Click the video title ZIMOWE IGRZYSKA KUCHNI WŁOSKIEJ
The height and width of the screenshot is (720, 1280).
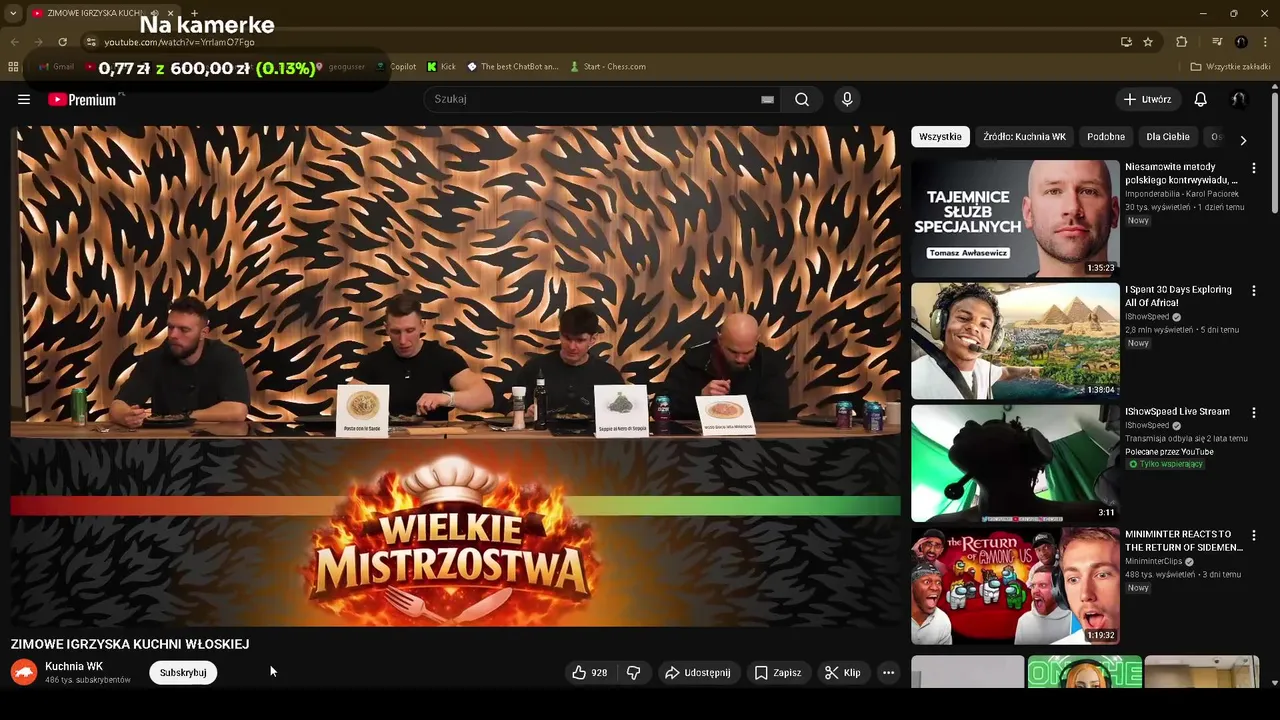[130, 644]
